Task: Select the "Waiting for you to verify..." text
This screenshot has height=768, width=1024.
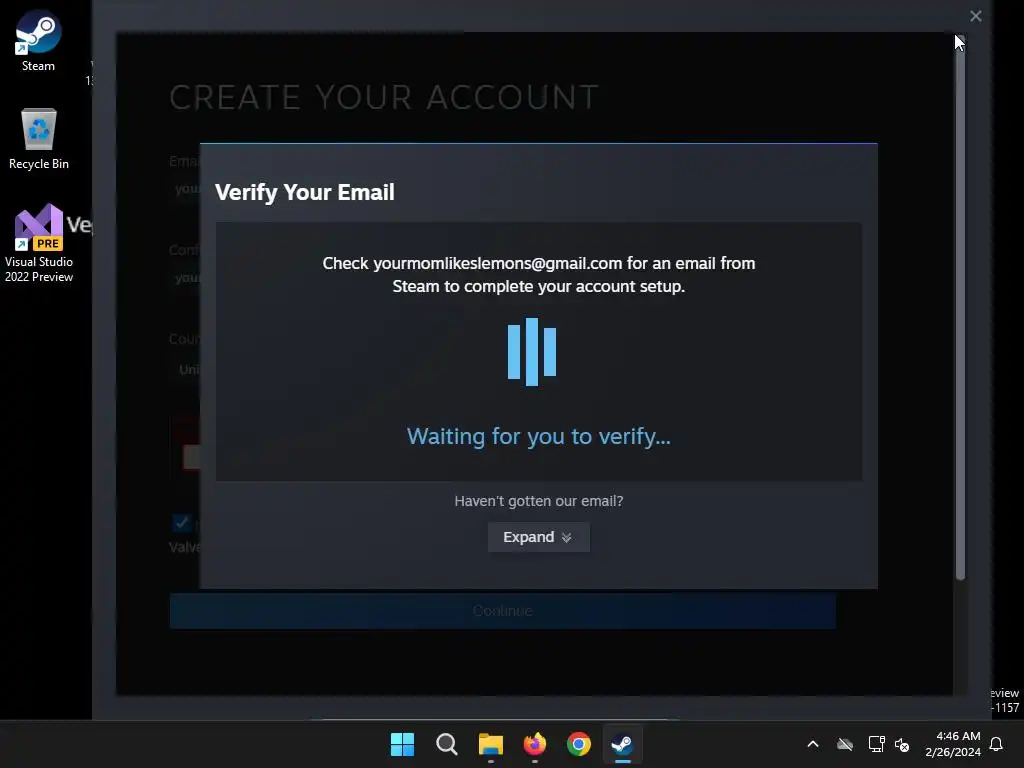Action: tap(539, 436)
